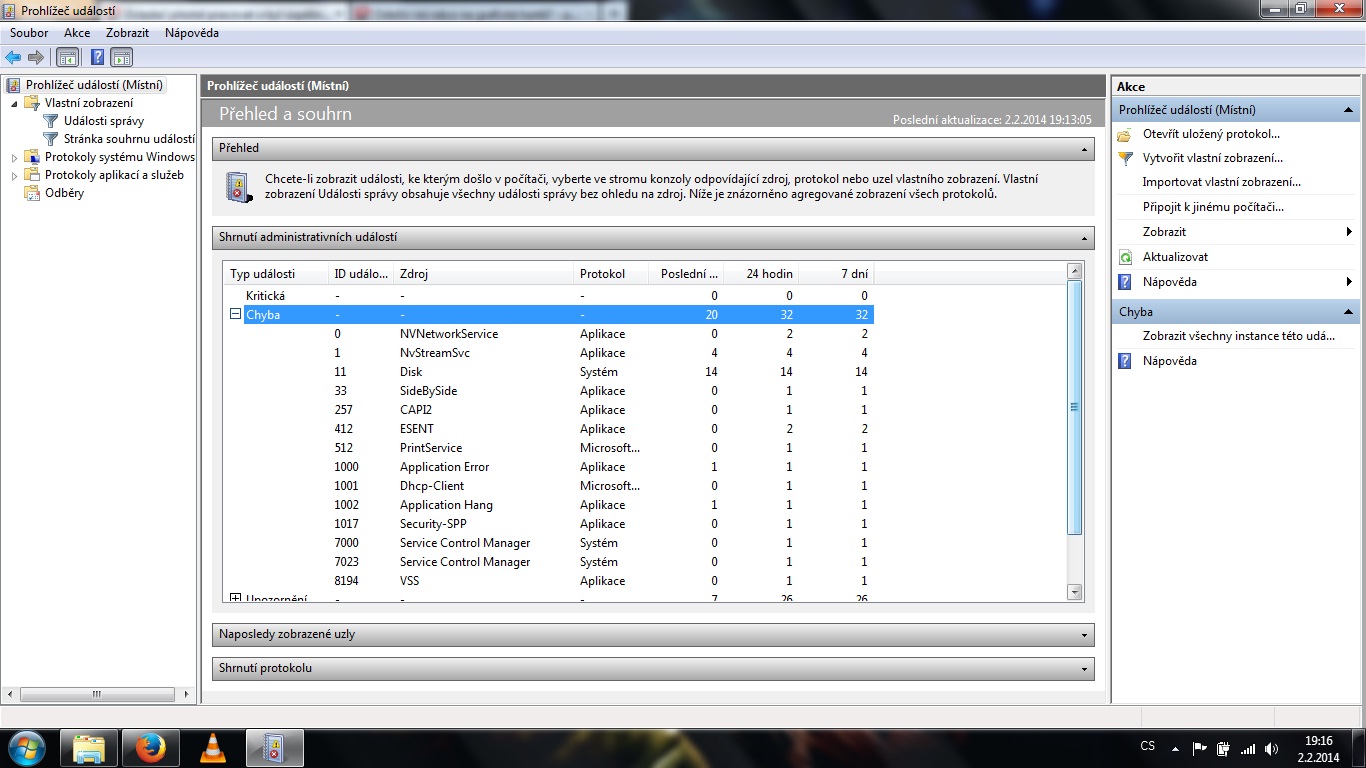Open the Zobrazit menu in menu bar

click(127, 33)
